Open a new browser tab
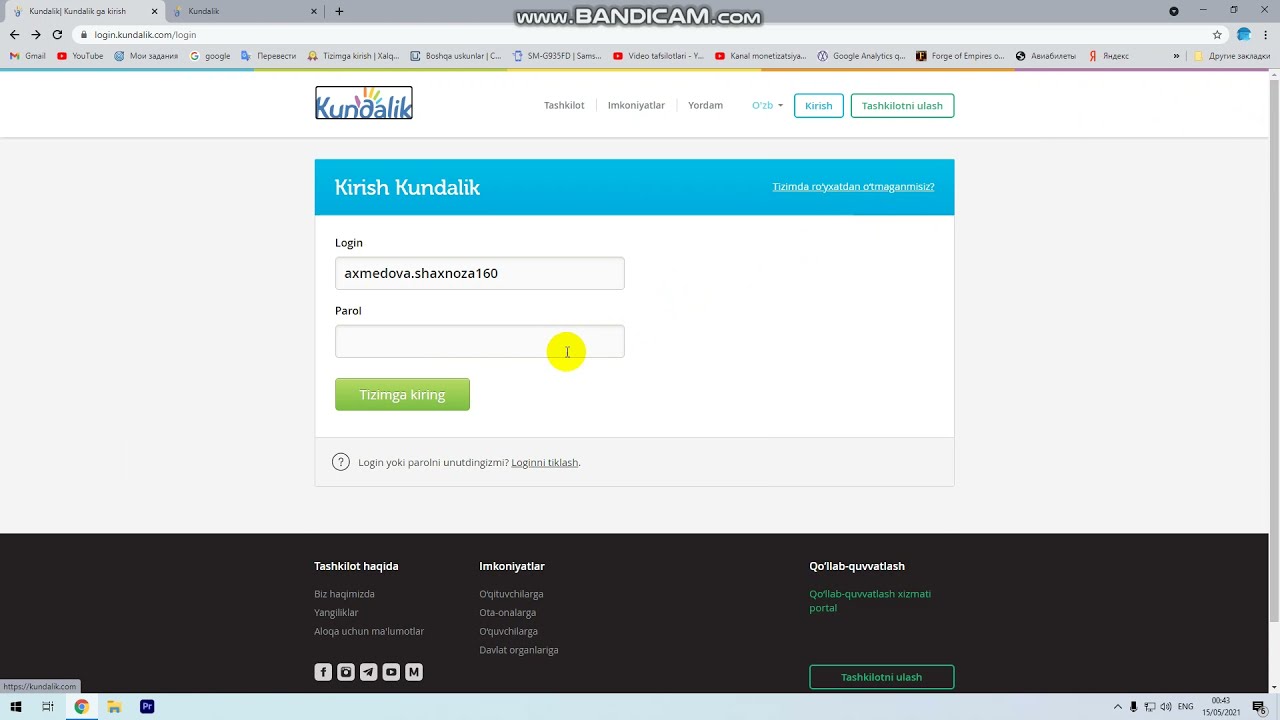The height and width of the screenshot is (720, 1280). [339, 11]
